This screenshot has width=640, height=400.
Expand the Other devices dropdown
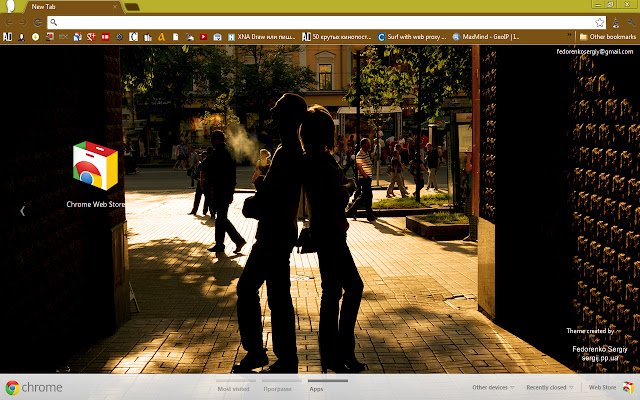pyautogui.click(x=494, y=387)
